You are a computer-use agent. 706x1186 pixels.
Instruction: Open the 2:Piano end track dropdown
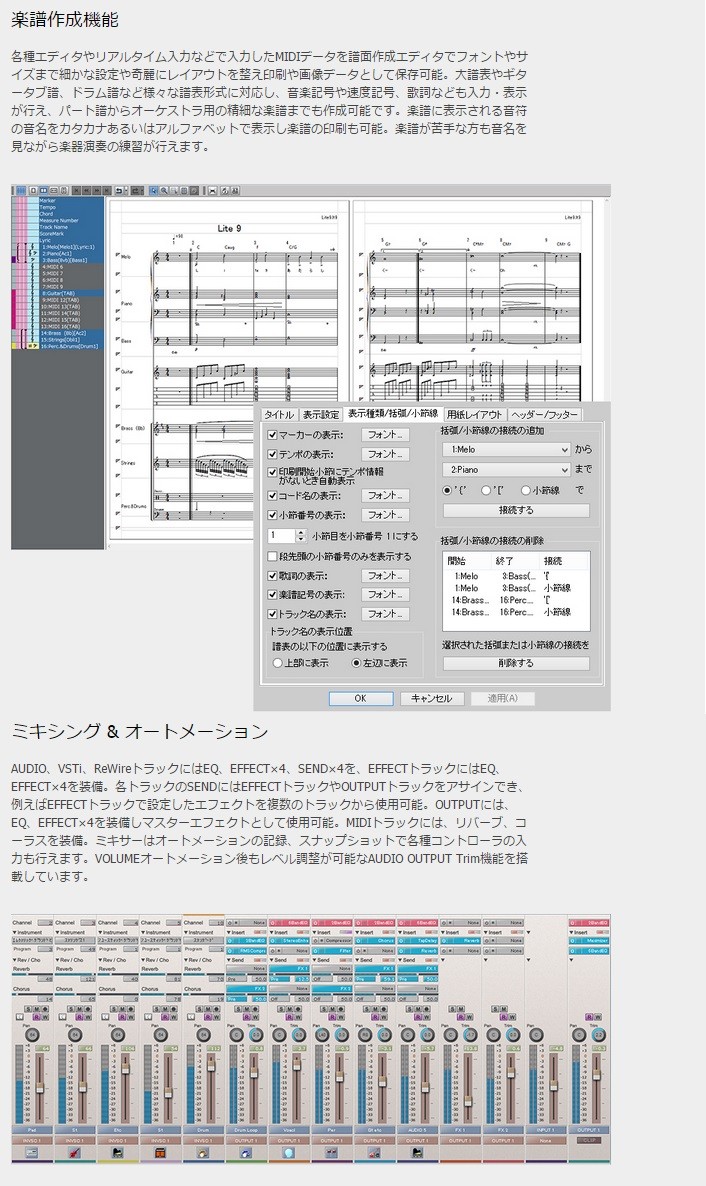tap(506, 470)
